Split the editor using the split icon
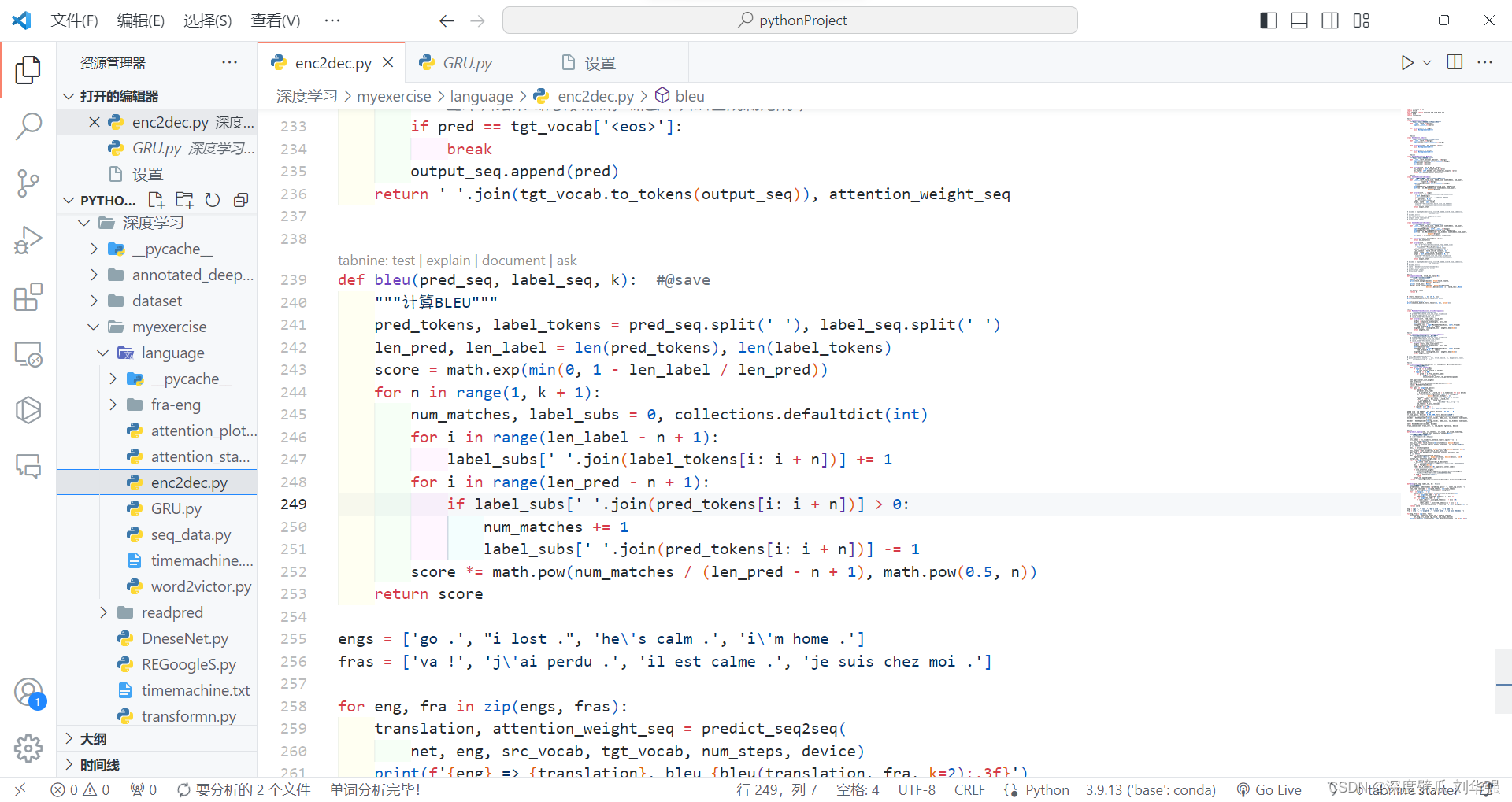This screenshot has width=1512, height=802. tap(1455, 62)
